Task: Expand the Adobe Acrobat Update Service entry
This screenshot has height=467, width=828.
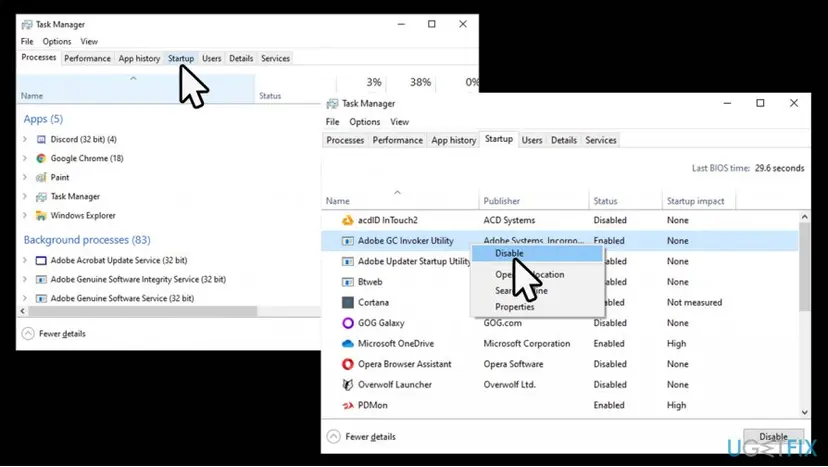Action: pyautogui.click(x=25, y=260)
